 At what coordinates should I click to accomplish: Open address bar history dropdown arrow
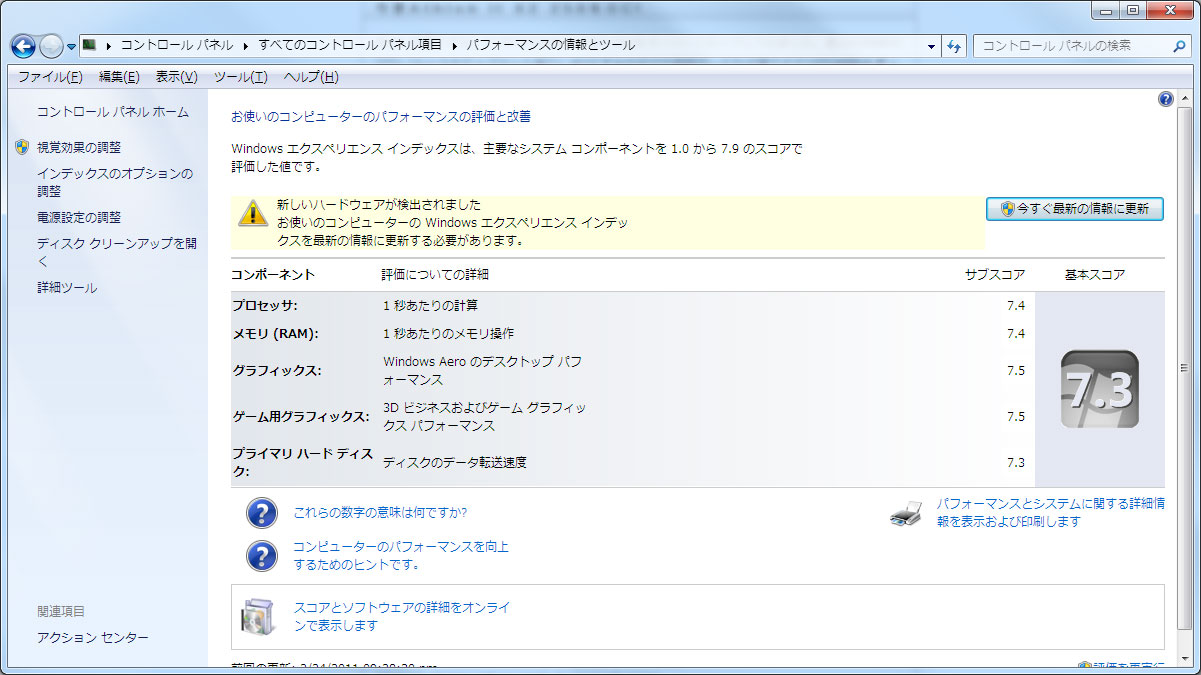(x=931, y=46)
